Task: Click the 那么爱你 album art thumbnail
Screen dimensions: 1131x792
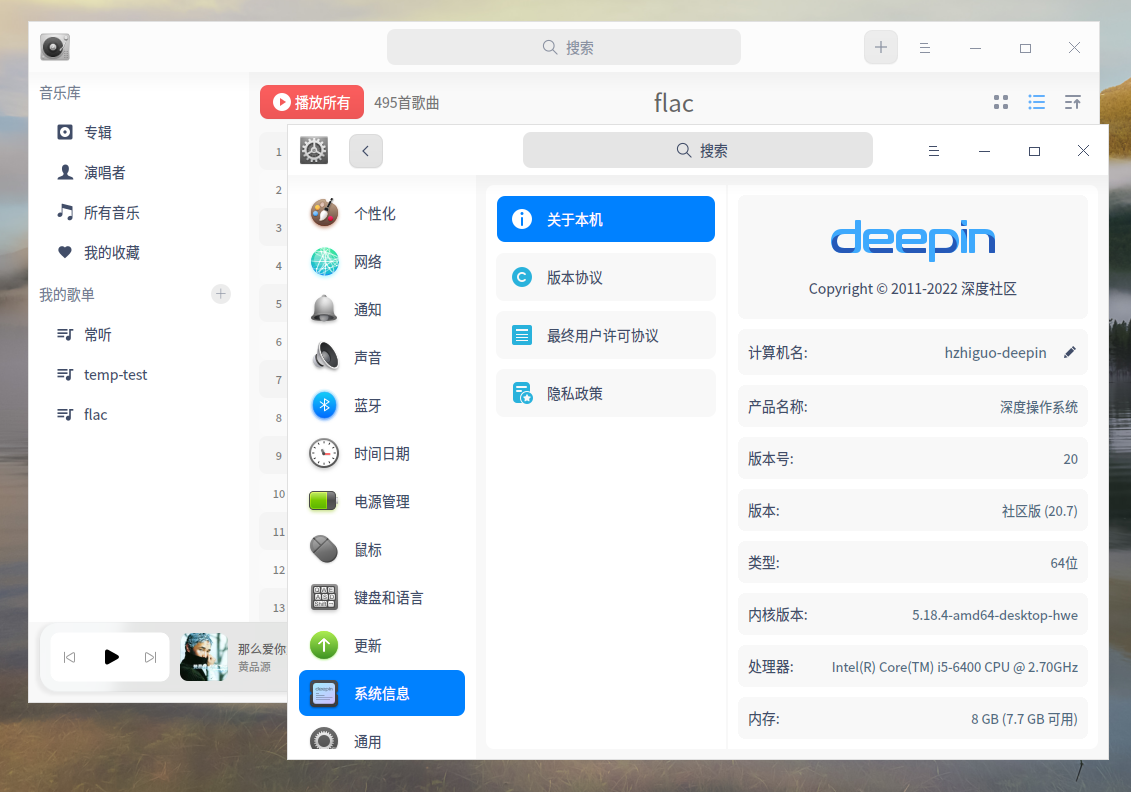Action: (204, 657)
